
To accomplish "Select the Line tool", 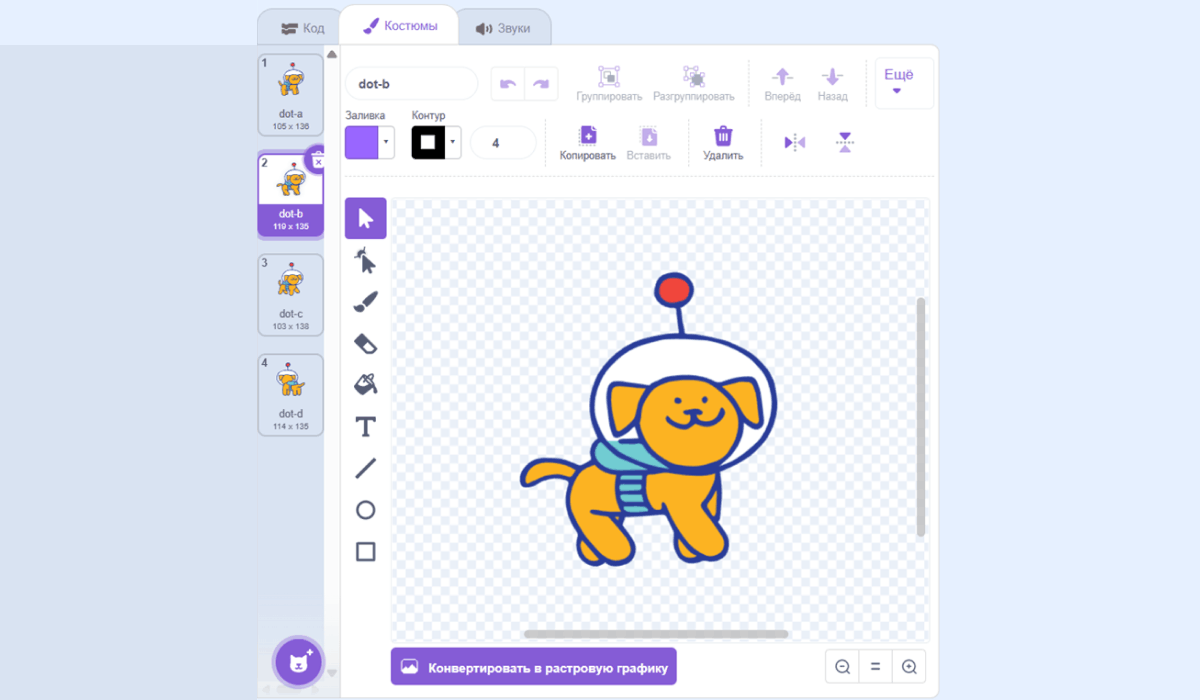I will 365,468.
